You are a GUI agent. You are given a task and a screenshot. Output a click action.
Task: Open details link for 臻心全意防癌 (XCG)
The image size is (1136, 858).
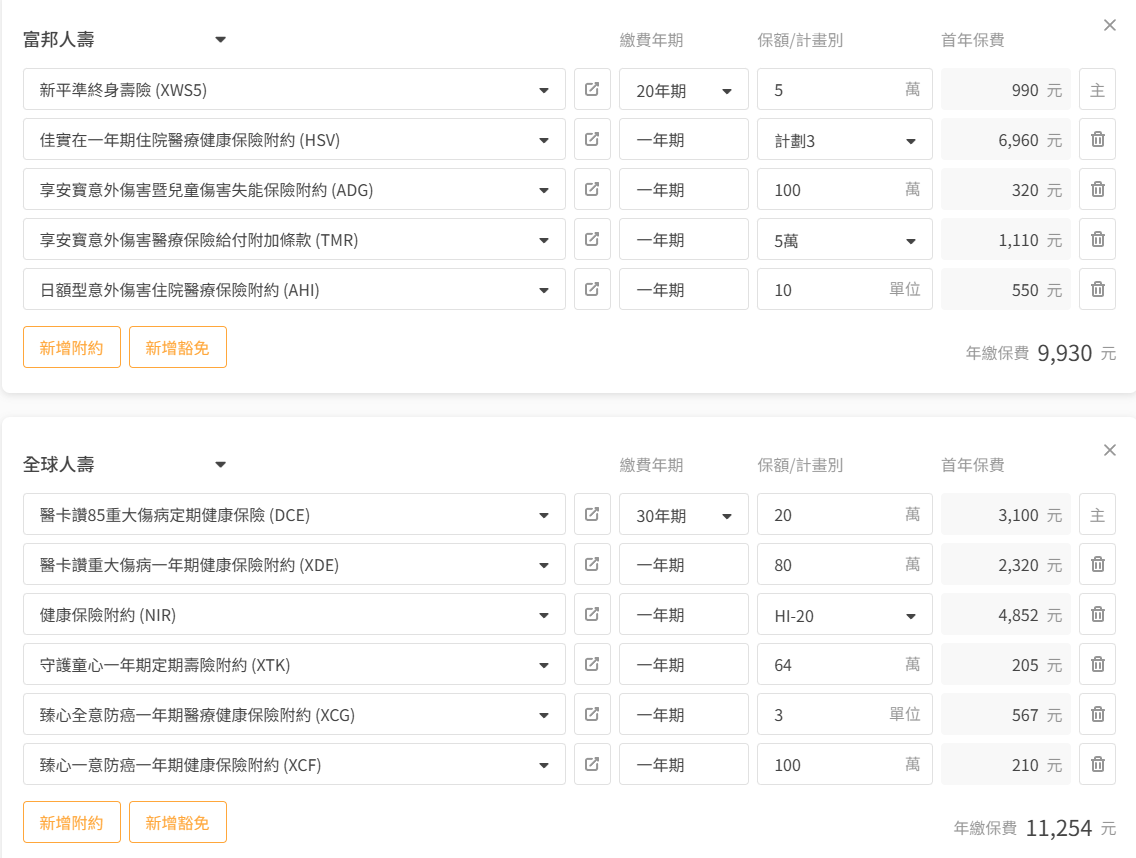592,715
